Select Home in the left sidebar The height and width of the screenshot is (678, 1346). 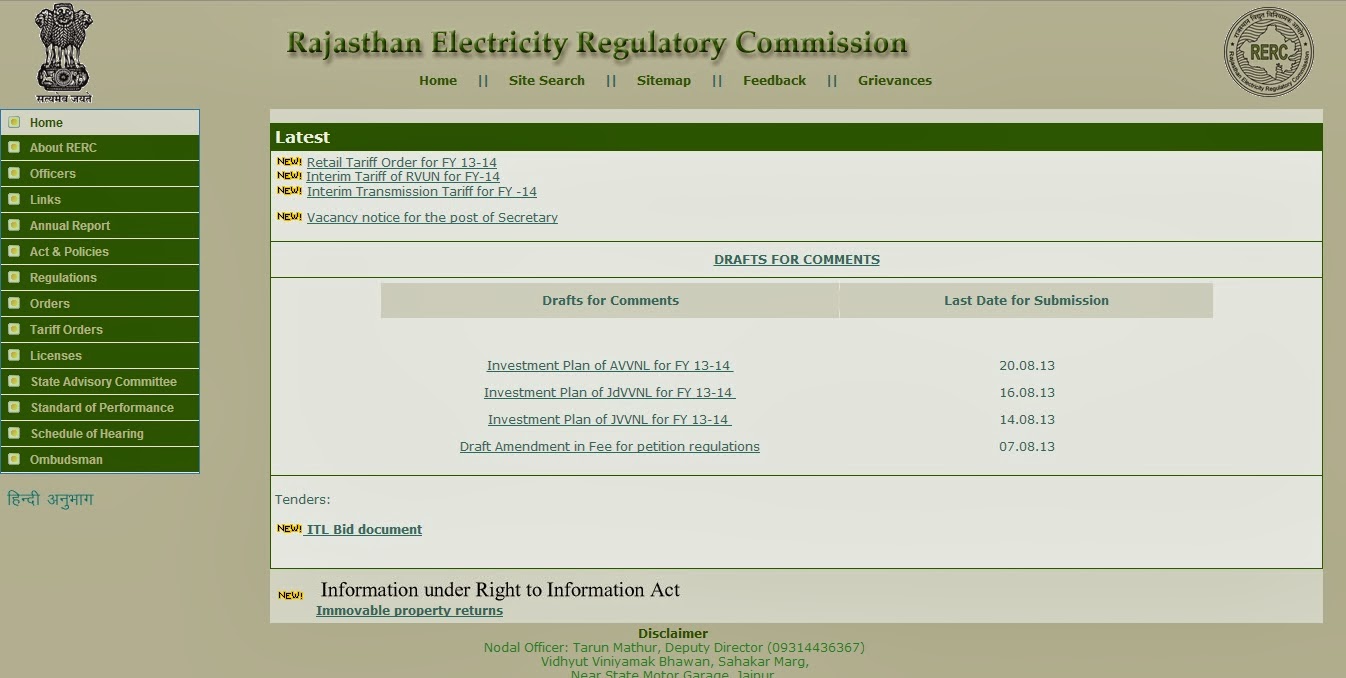coord(100,122)
